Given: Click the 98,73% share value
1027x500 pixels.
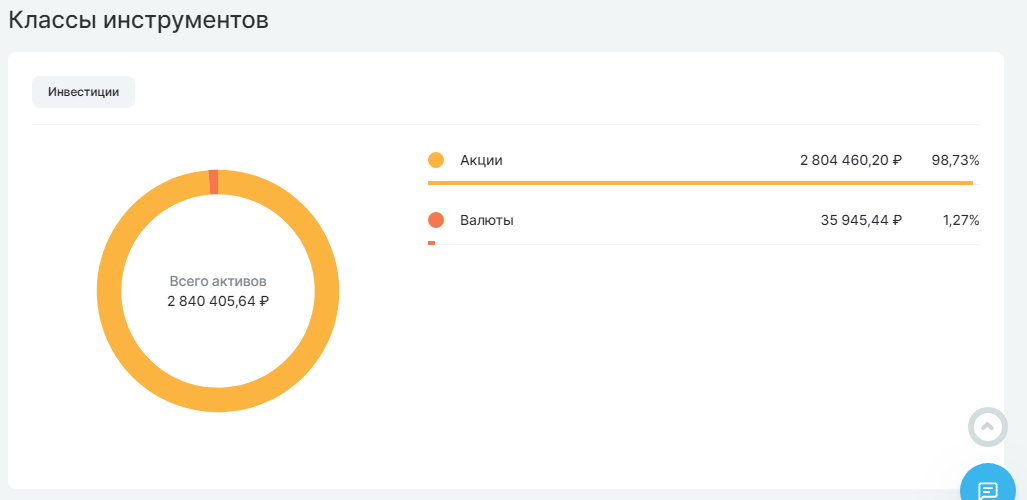Looking at the screenshot, I should (955, 160).
